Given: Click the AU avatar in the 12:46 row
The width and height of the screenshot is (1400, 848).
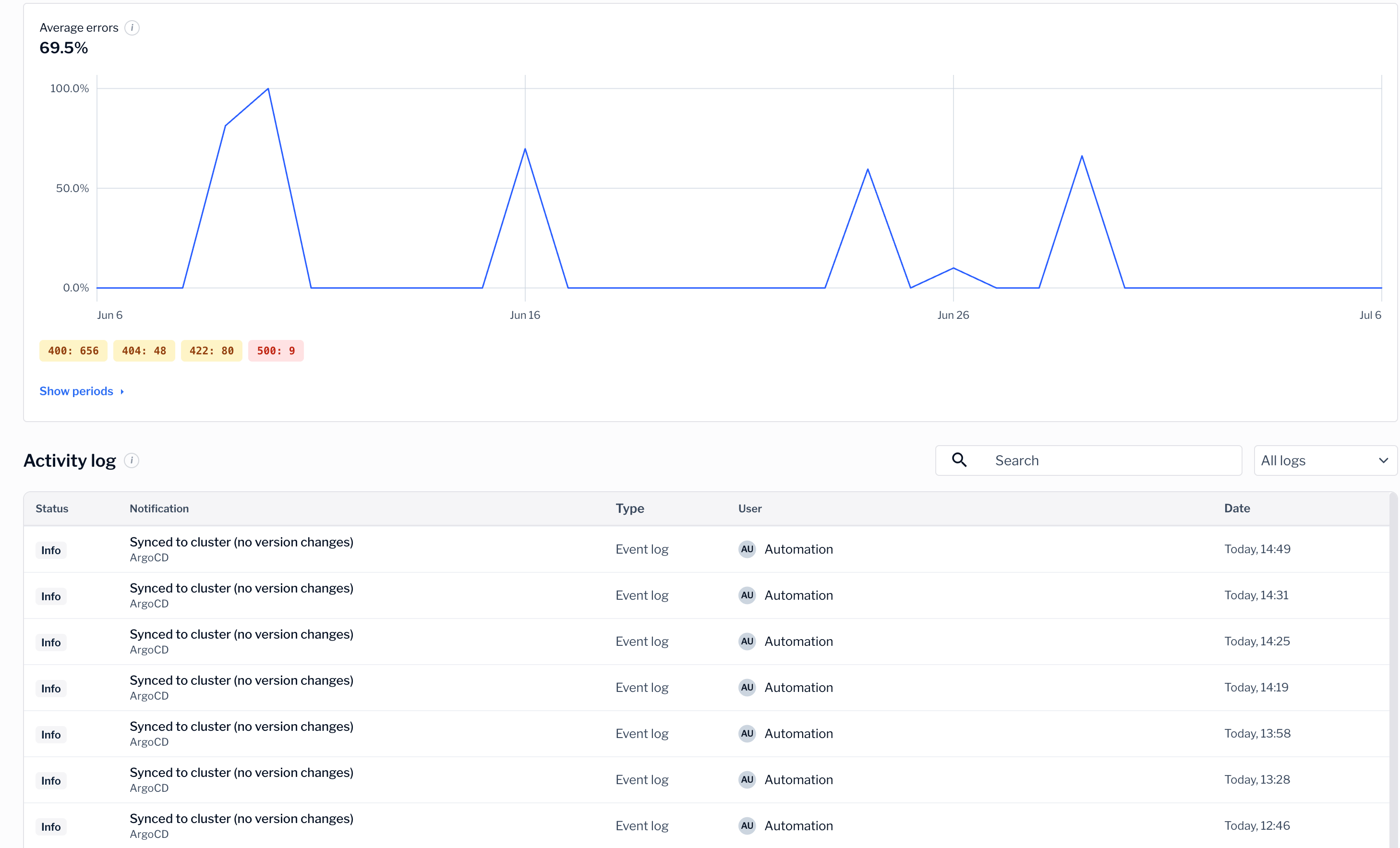Looking at the screenshot, I should point(747,825).
